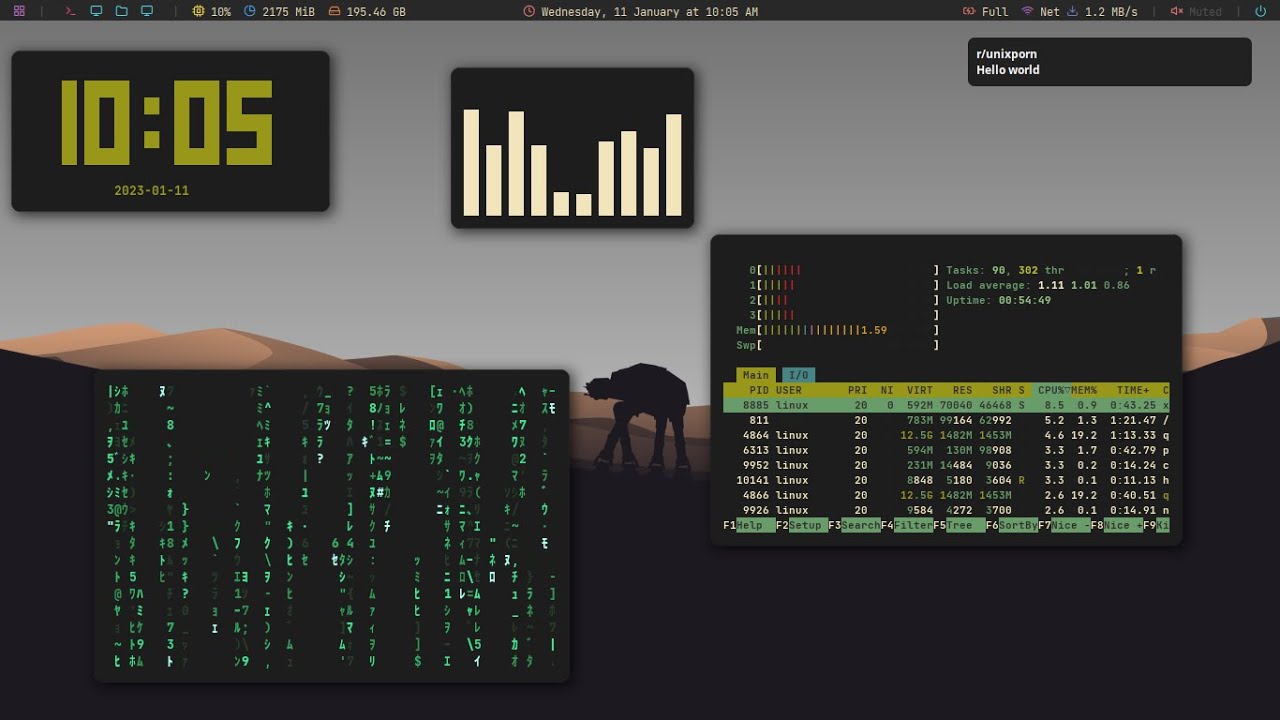This screenshot has width=1280, height=720.
Task: Sort by the TIME+ column header
Action: click(1133, 390)
